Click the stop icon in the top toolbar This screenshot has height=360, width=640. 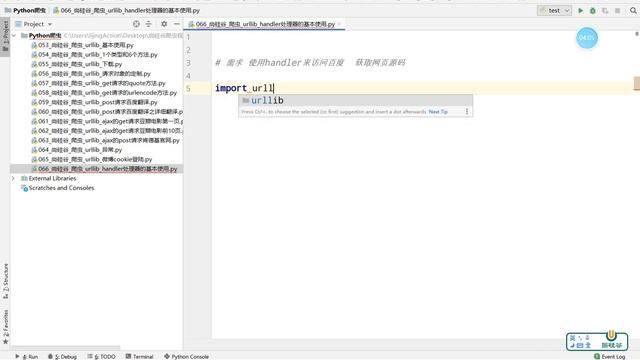[618, 11]
